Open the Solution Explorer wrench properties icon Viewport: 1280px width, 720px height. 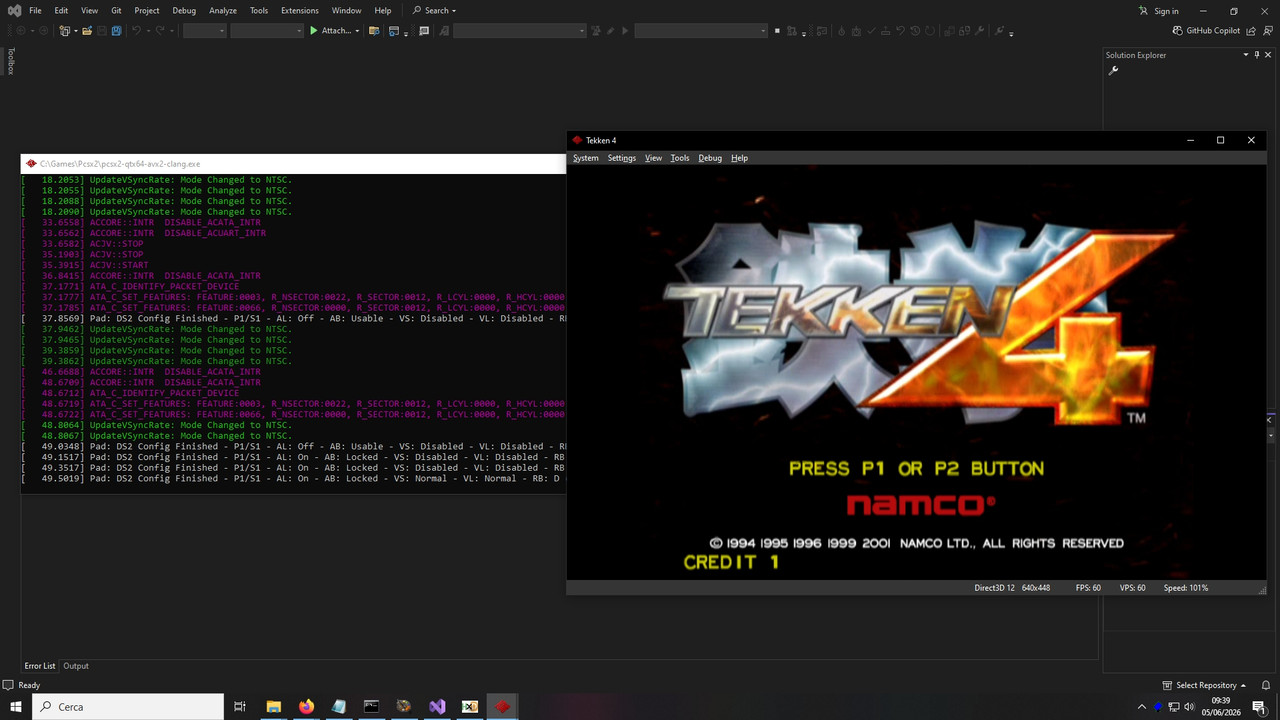coord(1114,70)
